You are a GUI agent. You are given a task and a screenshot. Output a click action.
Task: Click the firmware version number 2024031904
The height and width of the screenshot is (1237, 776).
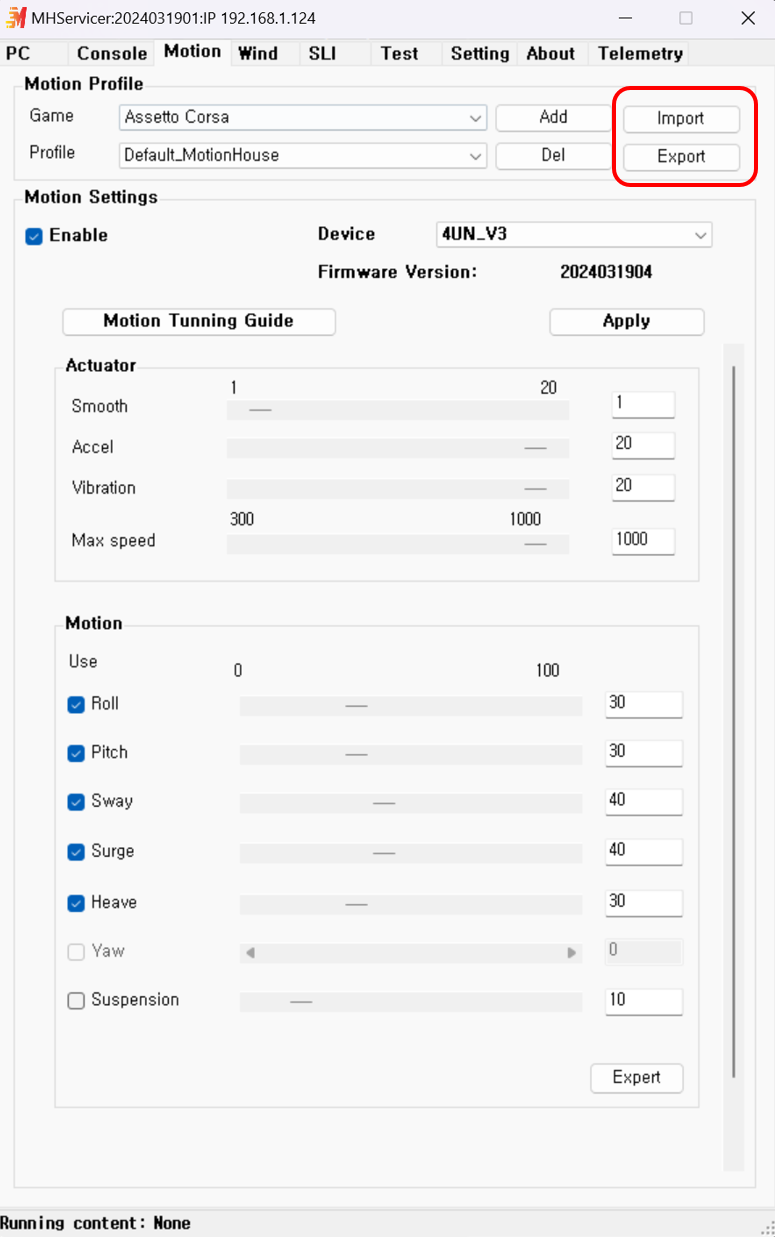pos(606,272)
